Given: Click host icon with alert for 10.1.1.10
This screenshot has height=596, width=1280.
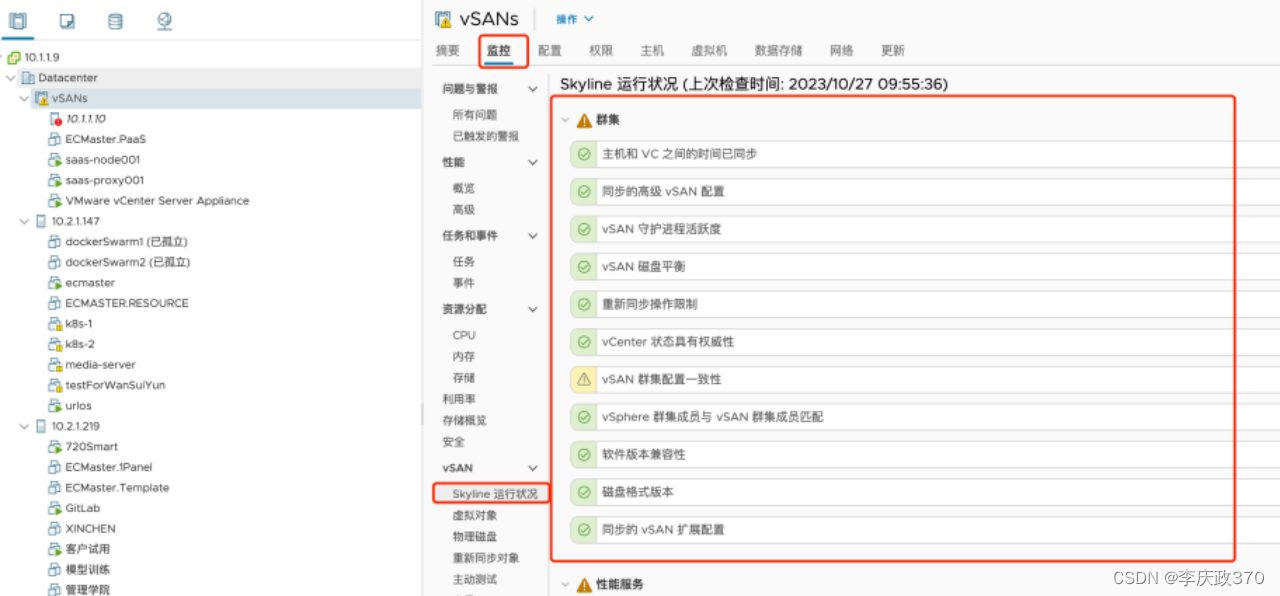Looking at the screenshot, I should click(x=55, y=119).
